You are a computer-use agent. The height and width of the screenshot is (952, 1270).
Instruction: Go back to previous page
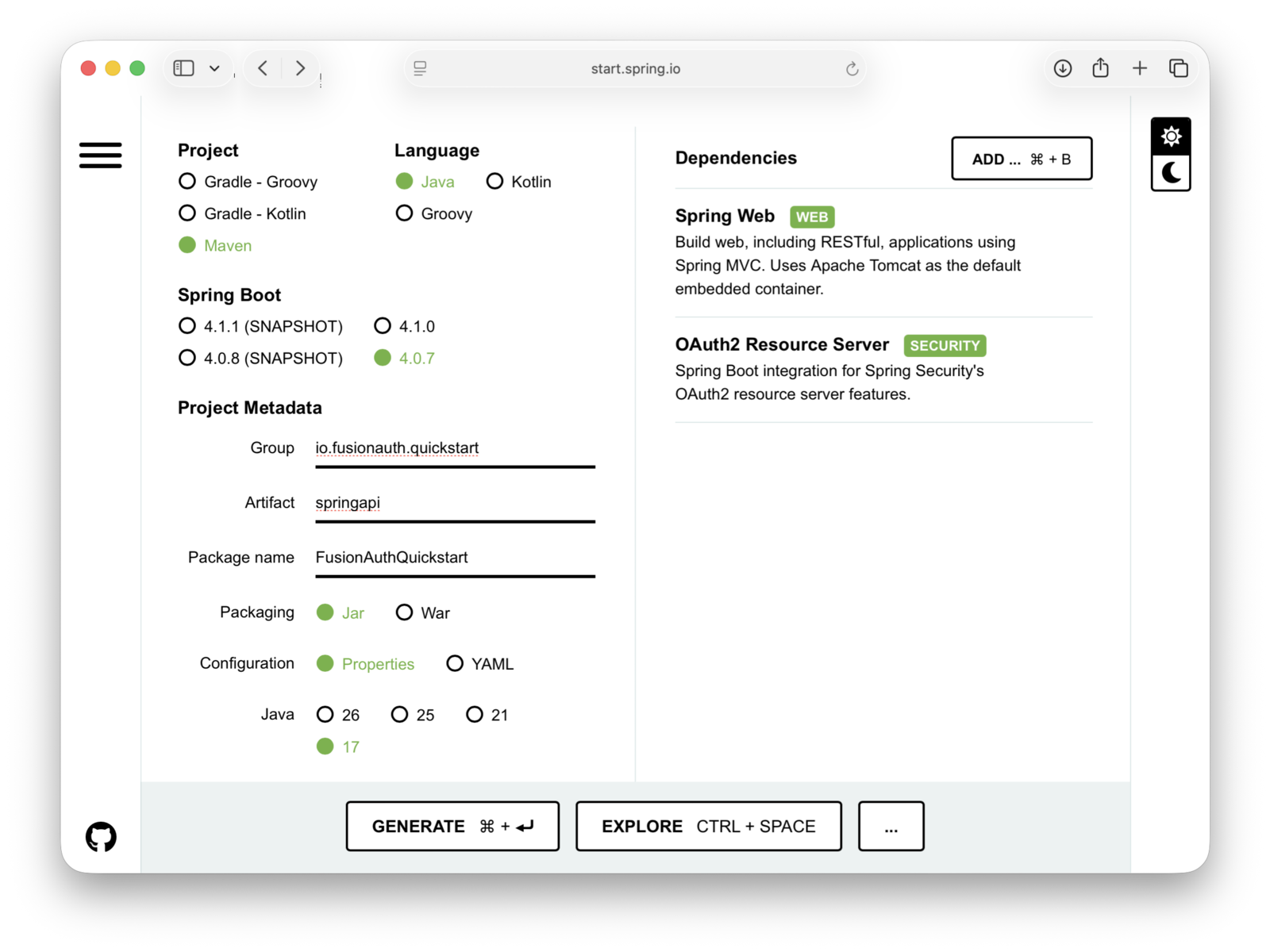click(x=263, y=68)
